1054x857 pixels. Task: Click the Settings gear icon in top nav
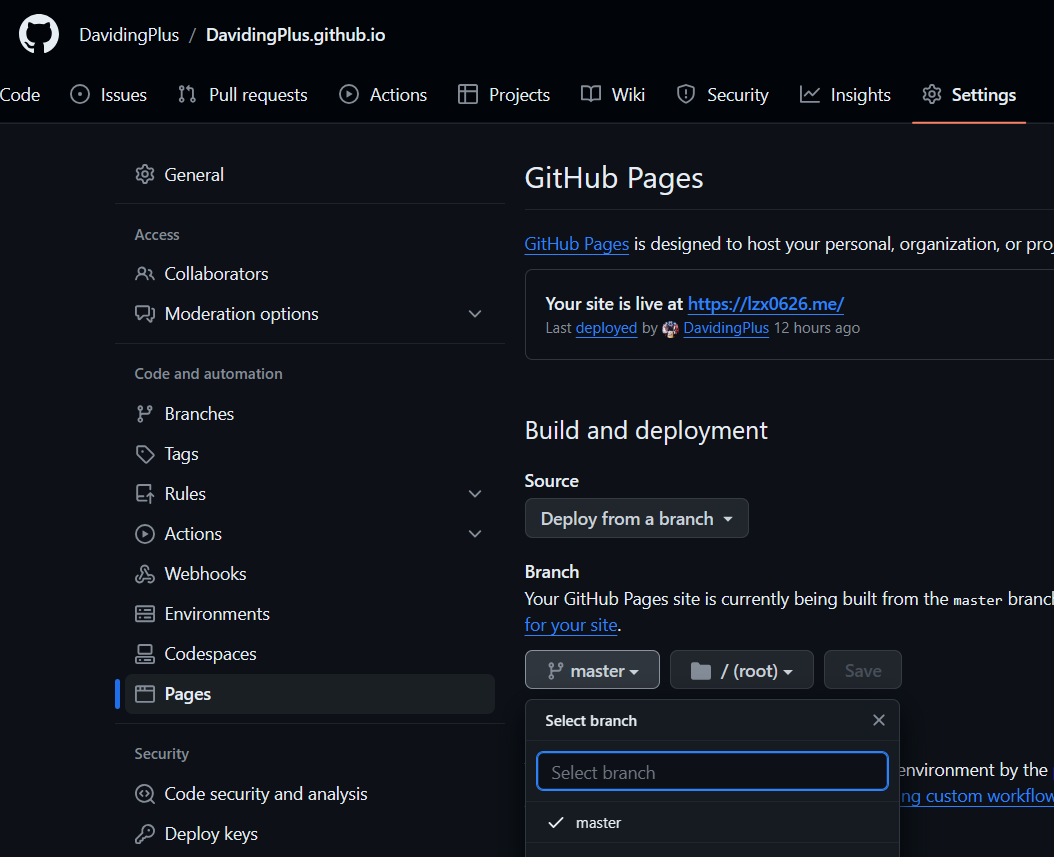coord(932,95)
